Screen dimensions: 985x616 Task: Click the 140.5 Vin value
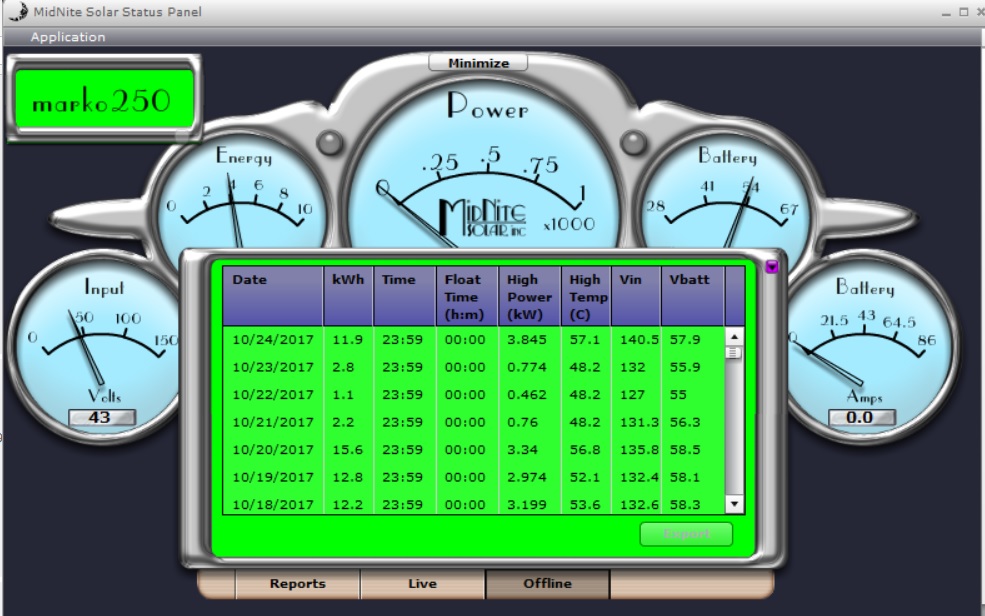(639, 340)
